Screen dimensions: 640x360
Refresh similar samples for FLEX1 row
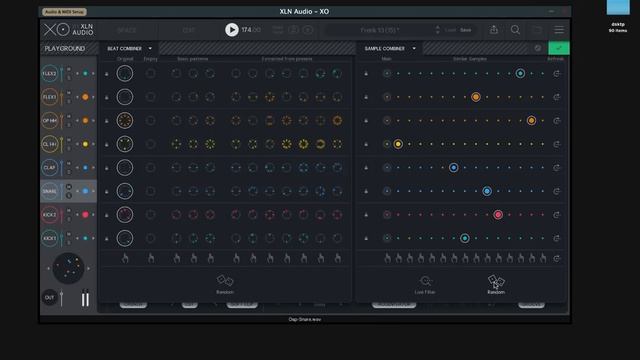556,97
